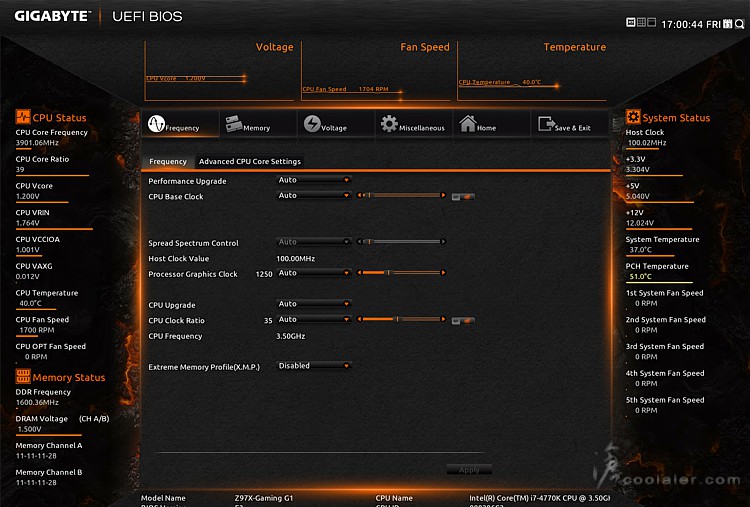Click the CPU Frequency 3.50GHz value
The image size is (750, 507).
click(x=291, y=336)
